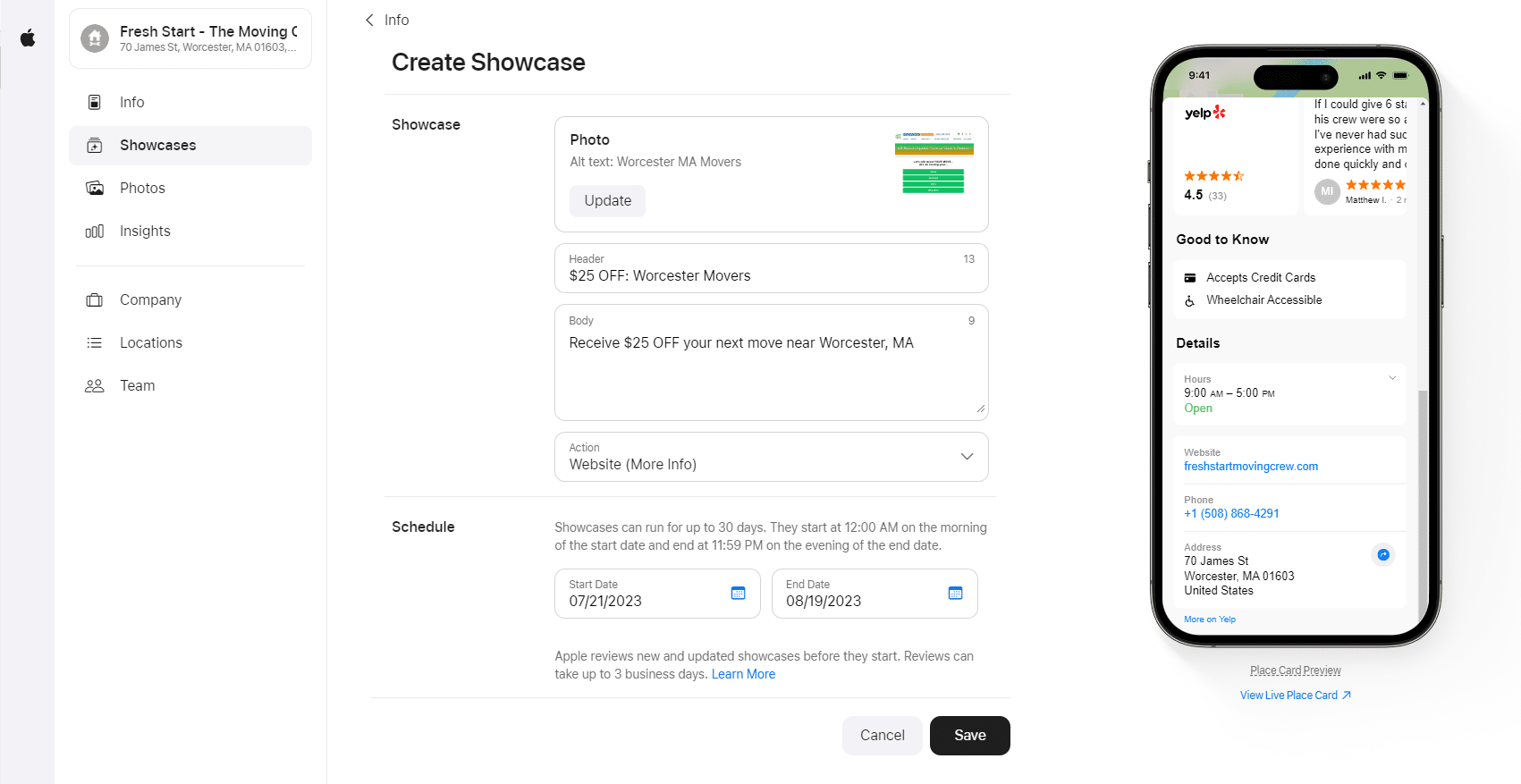1521x784 pixels.
Task: Click the Start Date calendar icon
Action: 738,594
